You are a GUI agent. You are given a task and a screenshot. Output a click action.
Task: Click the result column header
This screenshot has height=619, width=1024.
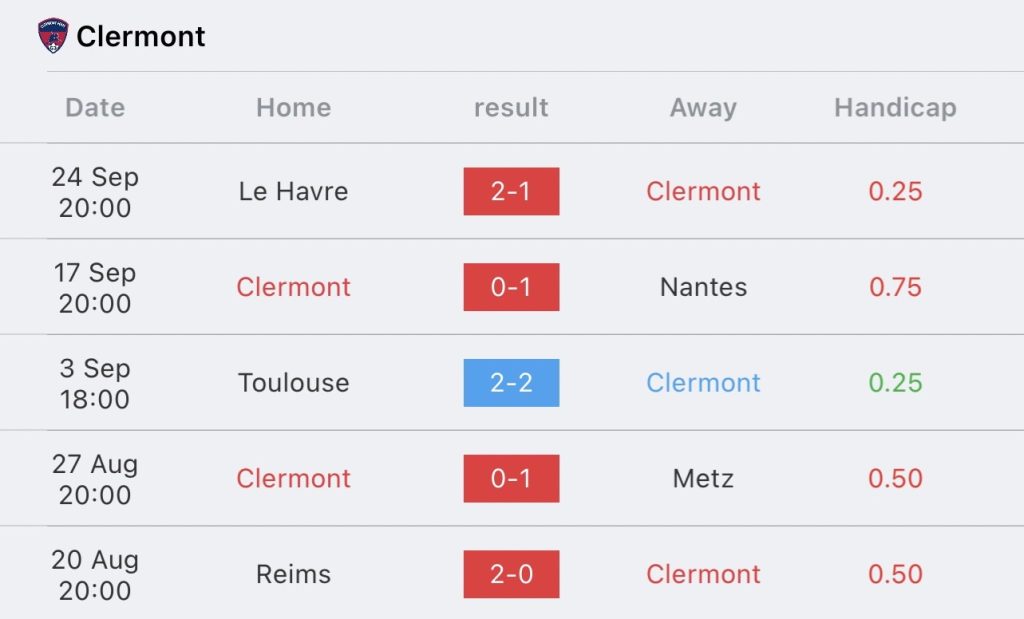(511, 108)
